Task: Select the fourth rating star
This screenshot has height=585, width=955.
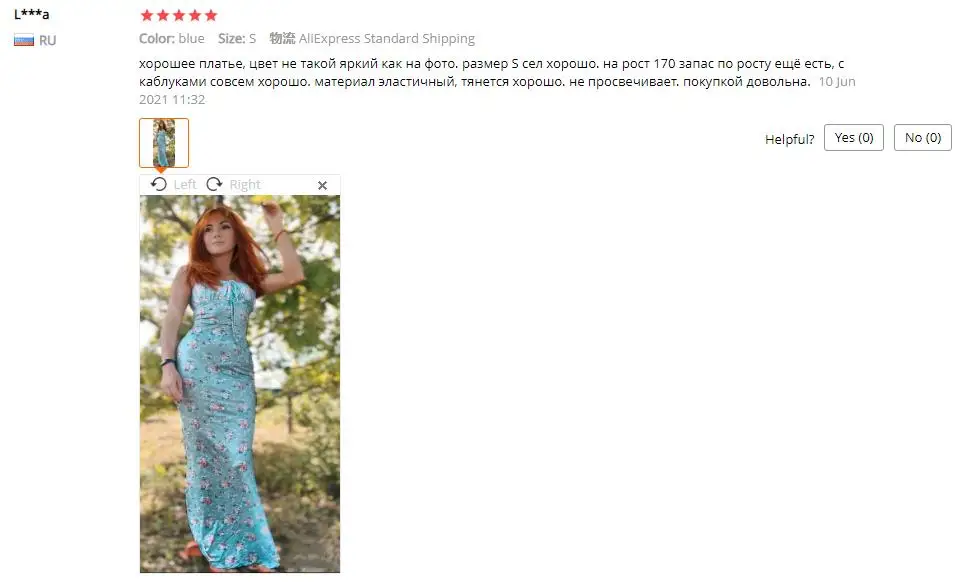Action: click(195, 15)
